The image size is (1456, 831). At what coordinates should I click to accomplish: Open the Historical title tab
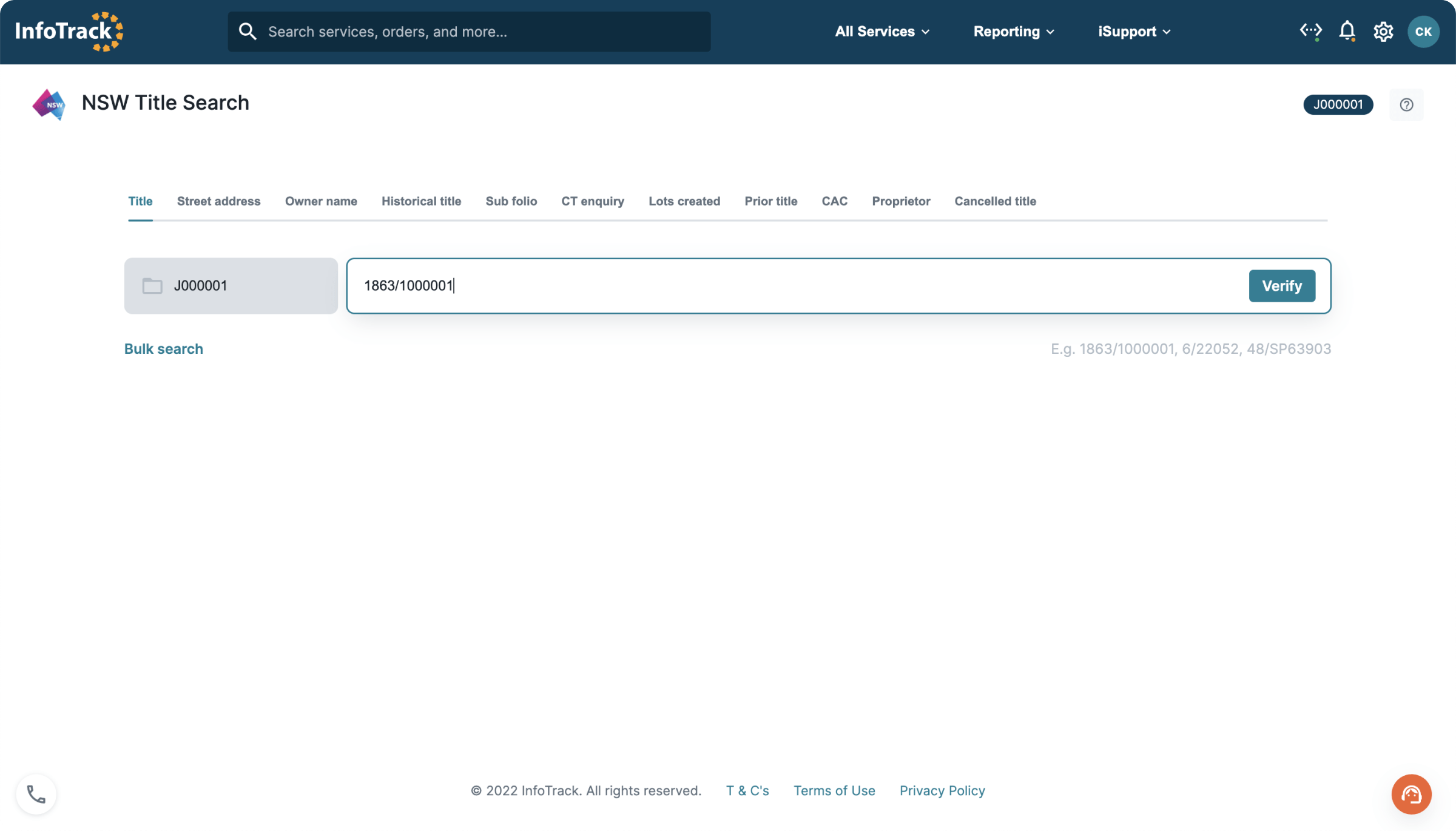[x=421, y=202]
